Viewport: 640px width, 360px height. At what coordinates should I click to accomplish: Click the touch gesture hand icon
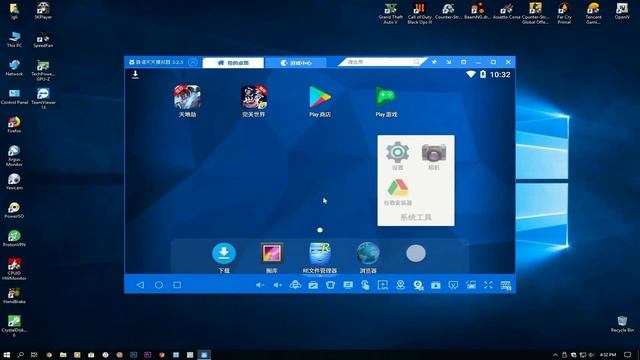point(365,285)
